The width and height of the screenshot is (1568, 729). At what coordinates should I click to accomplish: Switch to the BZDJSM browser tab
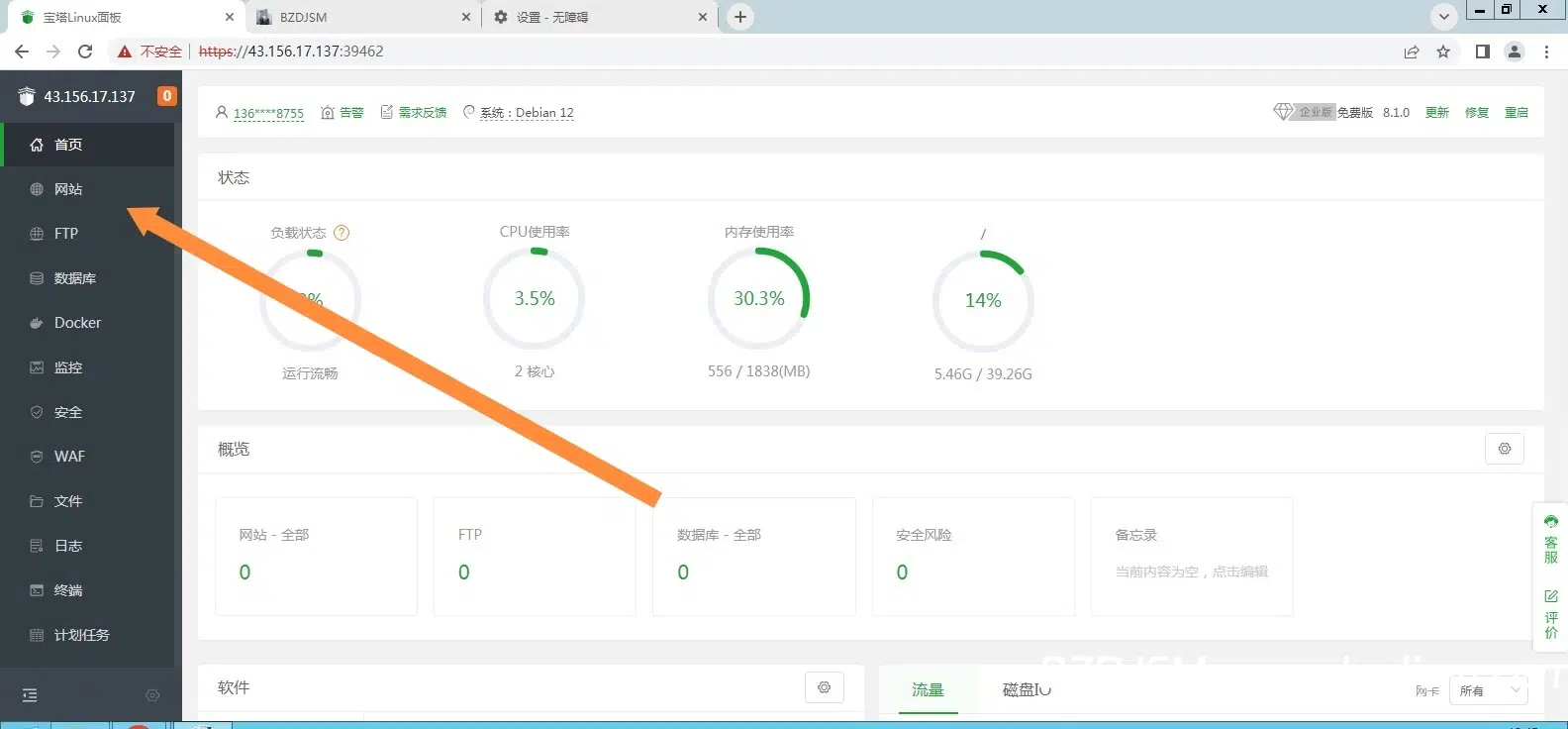click(x=362, y=17)
